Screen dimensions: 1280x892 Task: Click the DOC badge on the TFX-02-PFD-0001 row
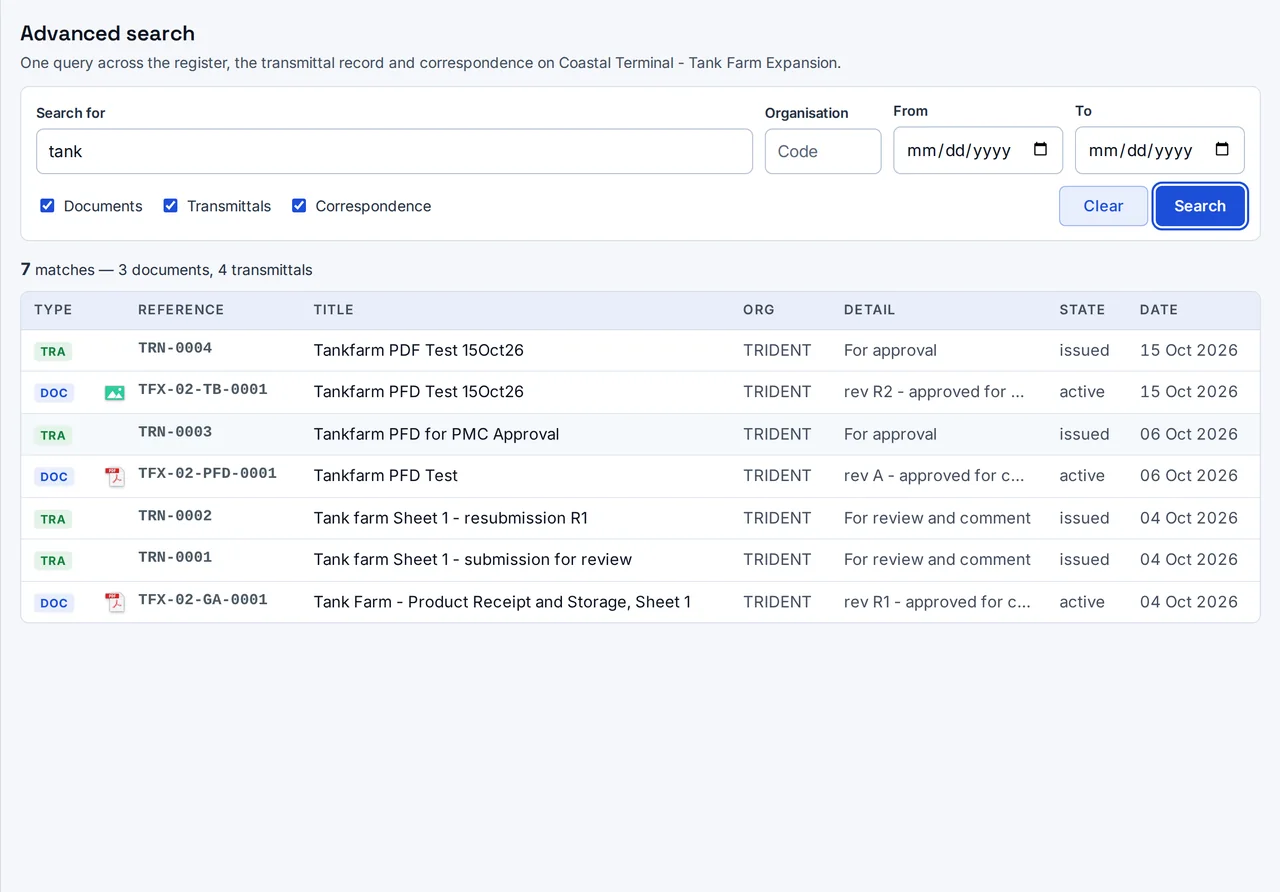(x=54, y=477)
